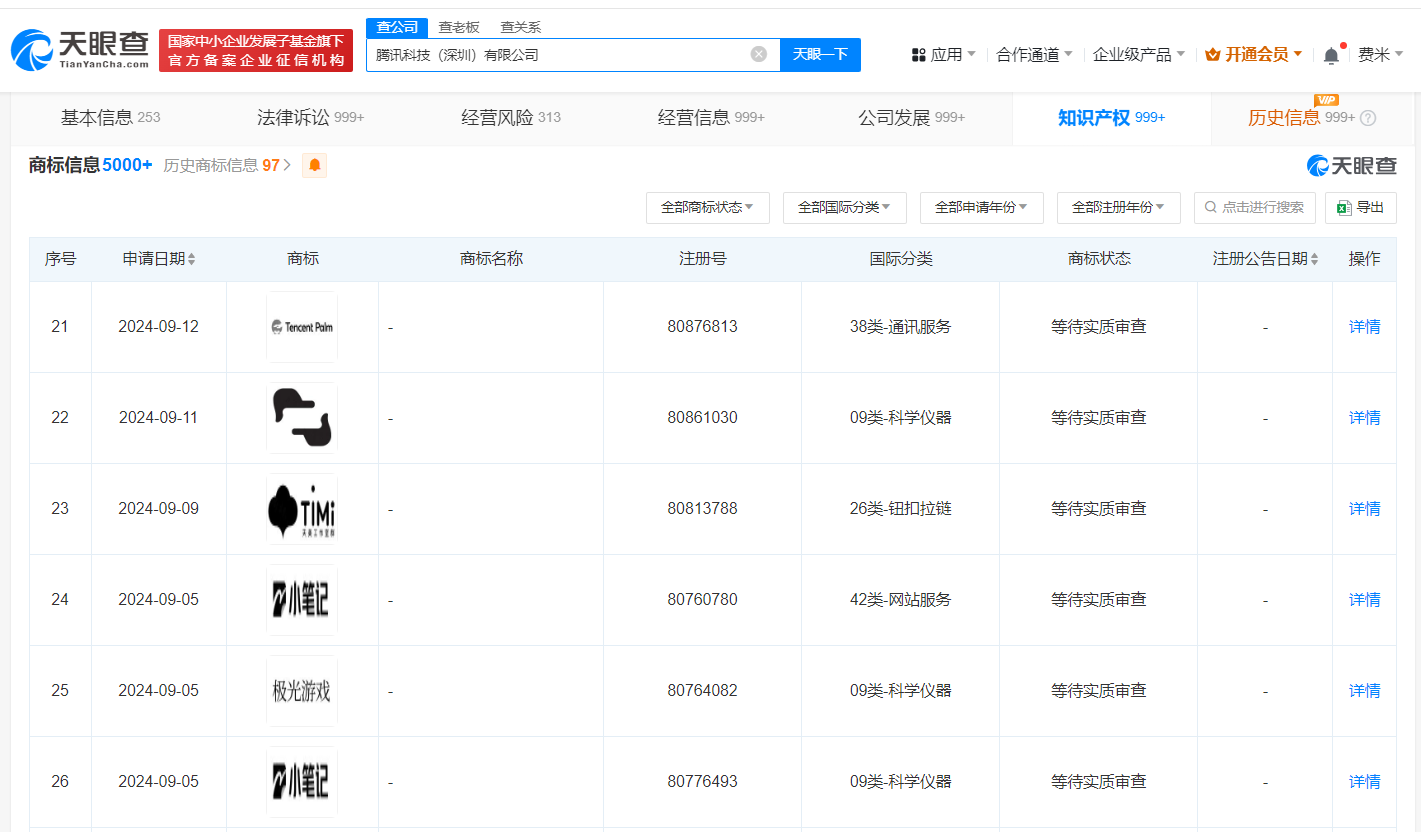Clear the search box with X icon
This screenshot has width=1421, height=832.
pyautogui.click(x=759, y=54)
